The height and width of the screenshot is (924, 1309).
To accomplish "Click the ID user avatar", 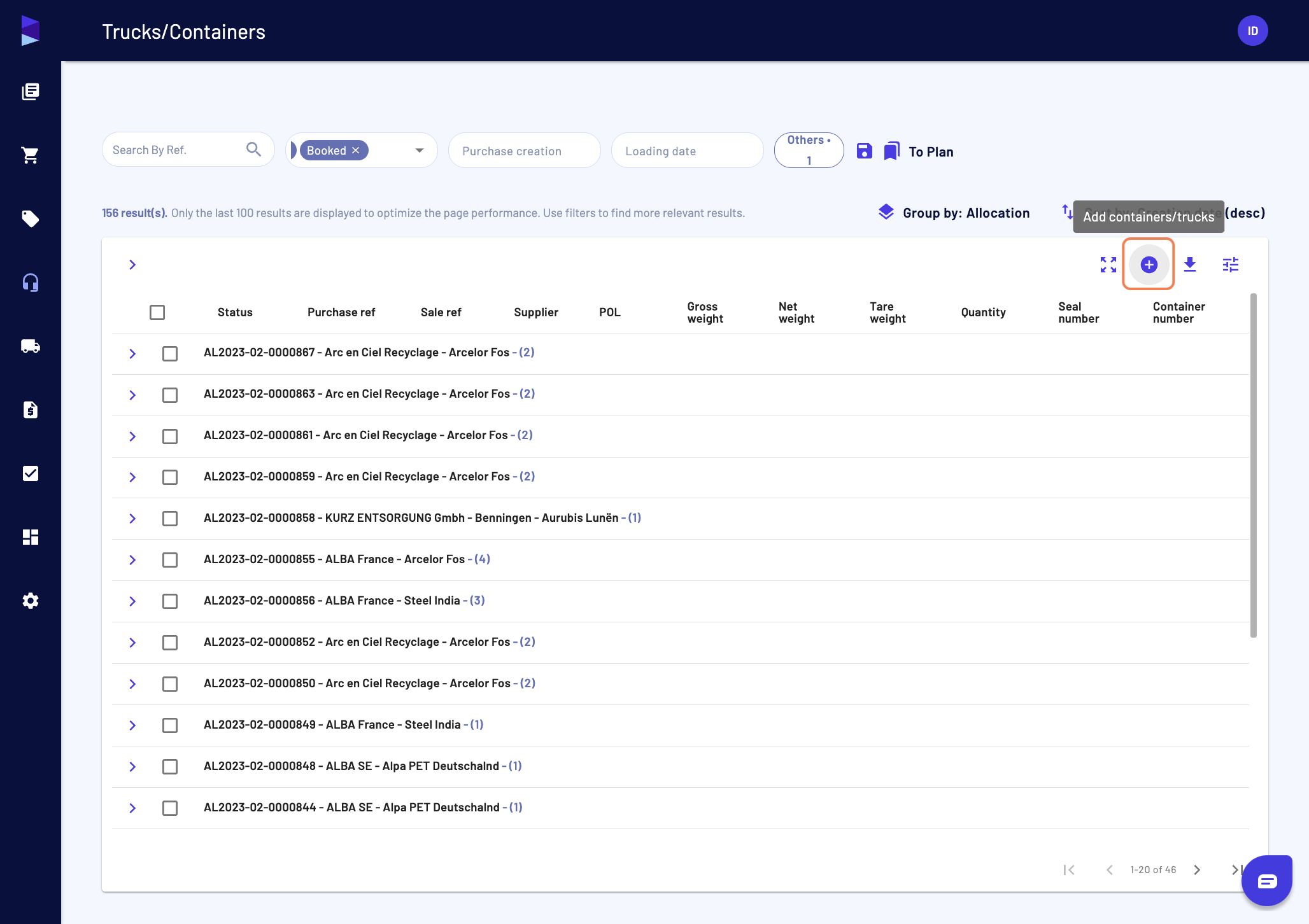I will [x=1252, y=31].
